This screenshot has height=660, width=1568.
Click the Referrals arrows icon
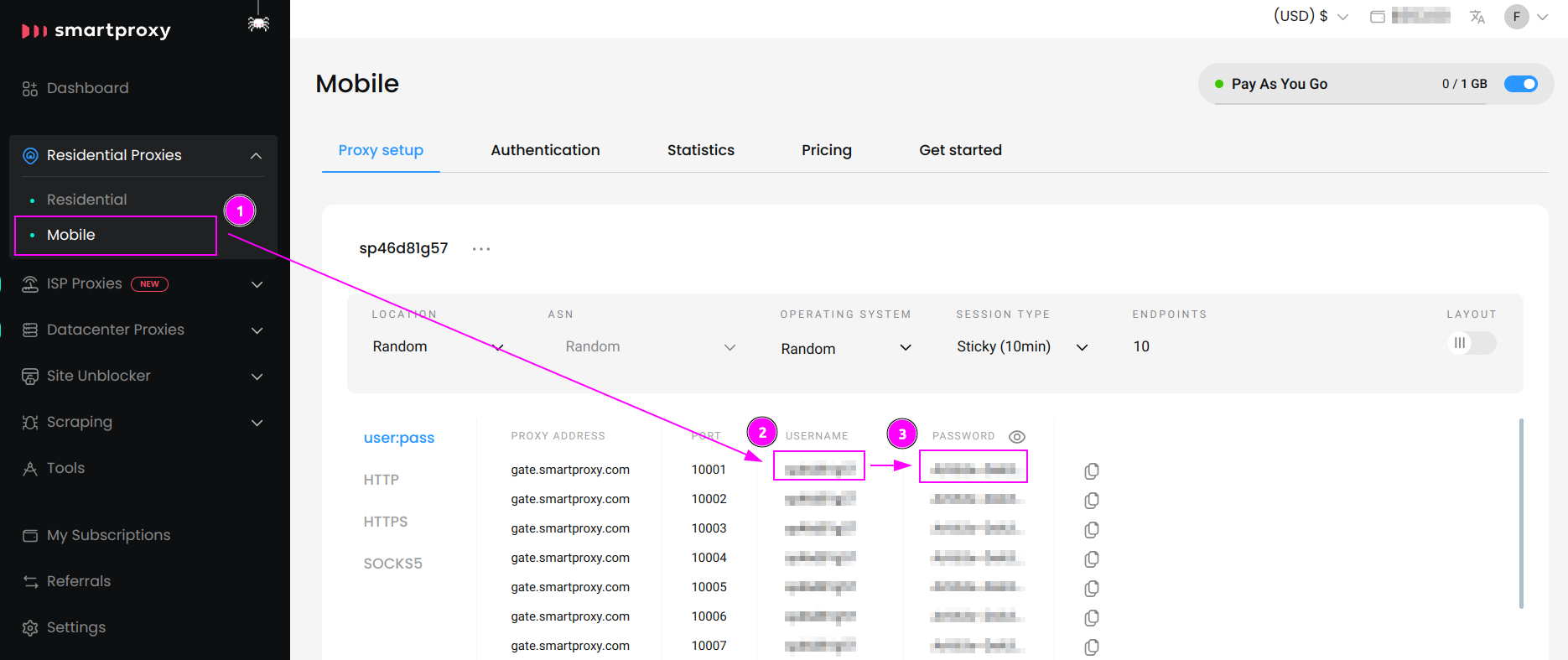click(x=30, y=582)
